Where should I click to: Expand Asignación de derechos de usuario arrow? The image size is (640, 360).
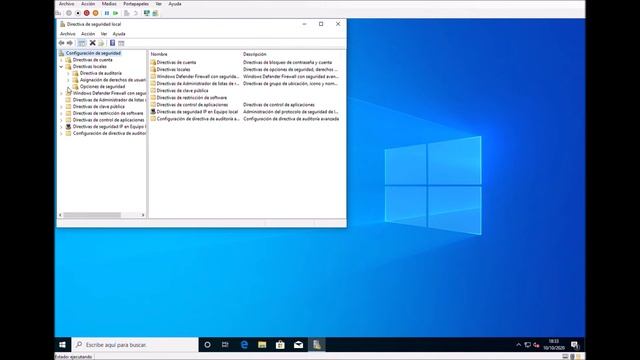68,80
